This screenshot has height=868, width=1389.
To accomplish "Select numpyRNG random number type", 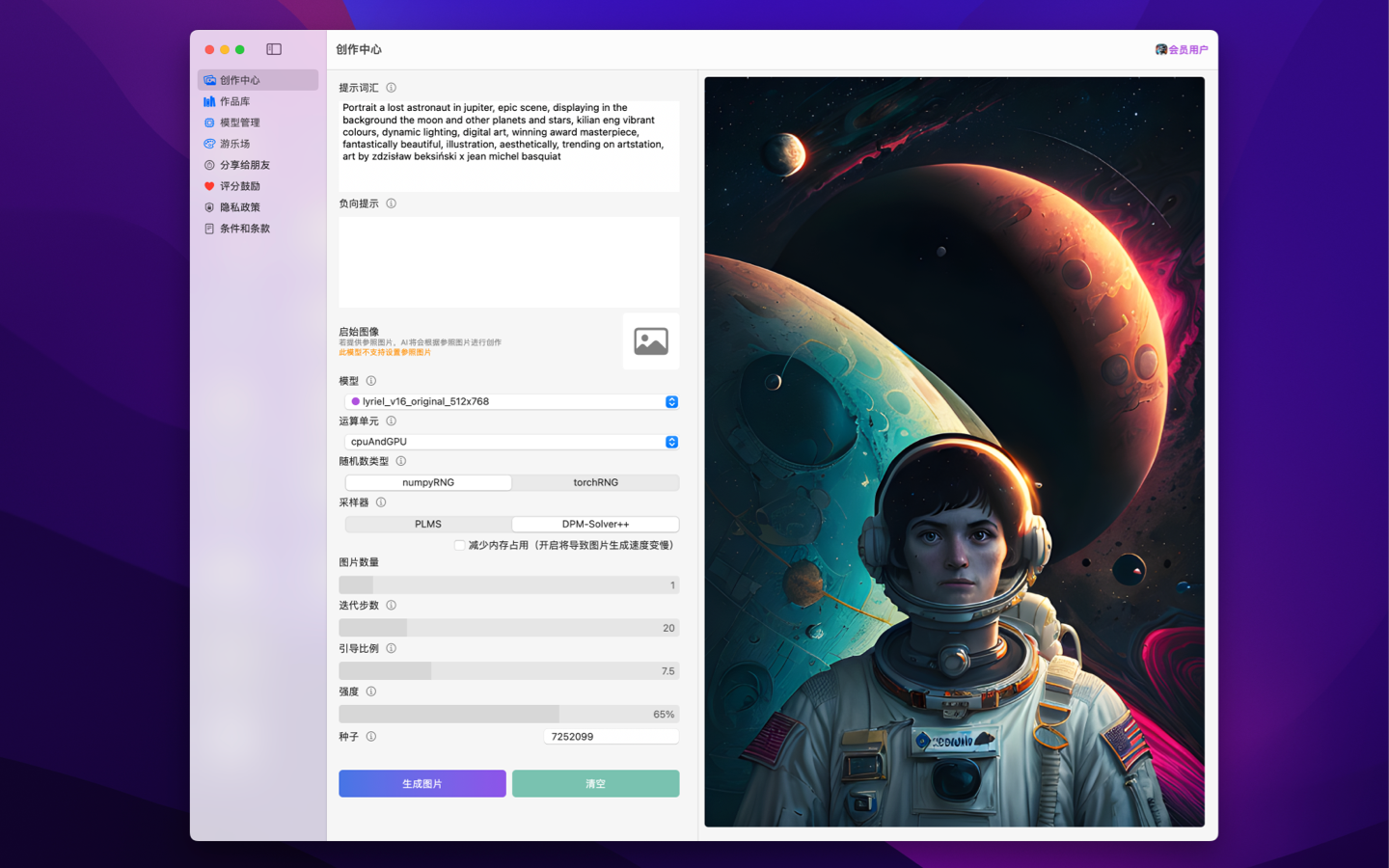I will tap(428, 482).
